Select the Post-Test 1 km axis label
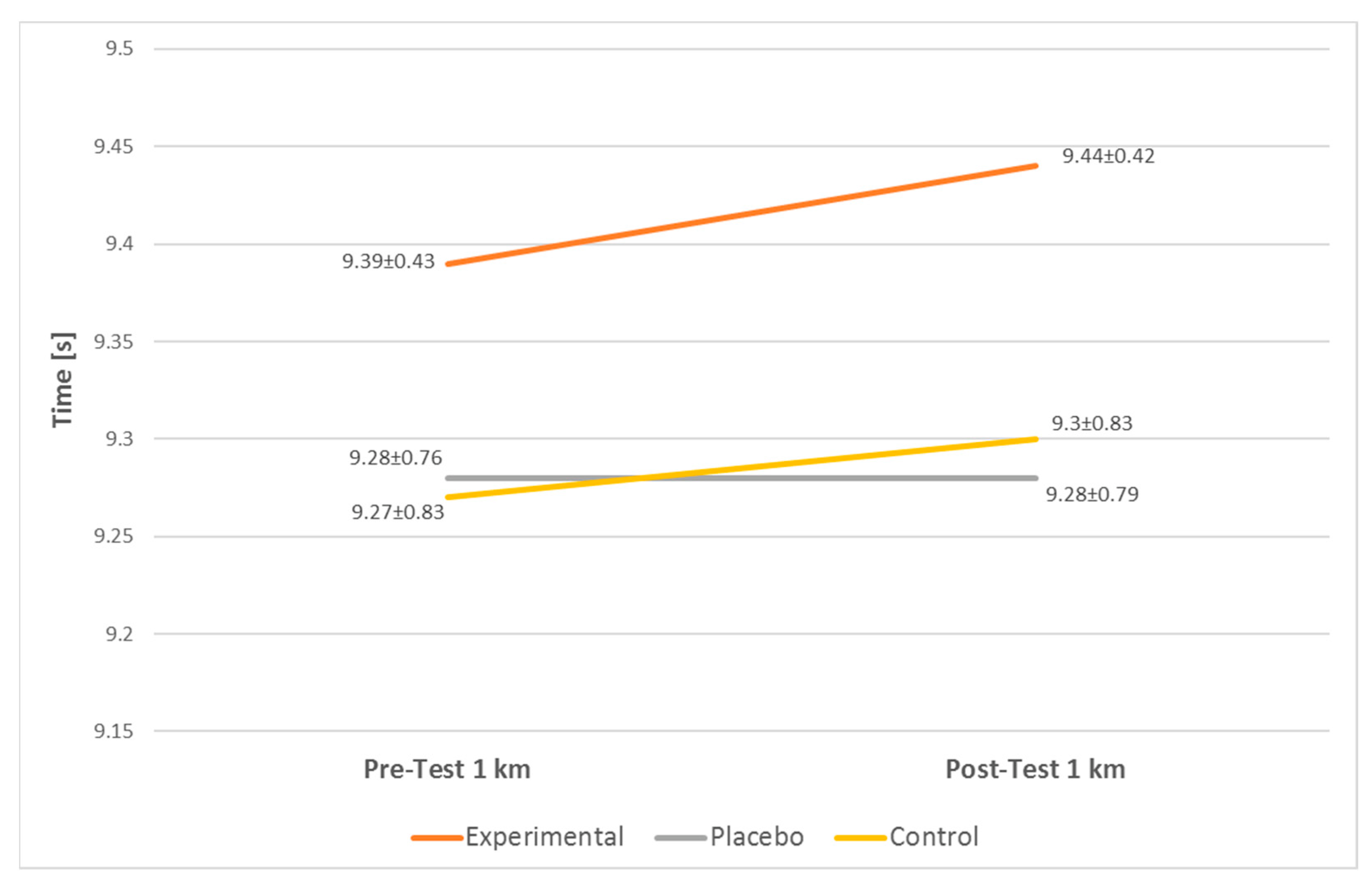The height and width of the screenshot is (883, 1372). pos(1035,769)
